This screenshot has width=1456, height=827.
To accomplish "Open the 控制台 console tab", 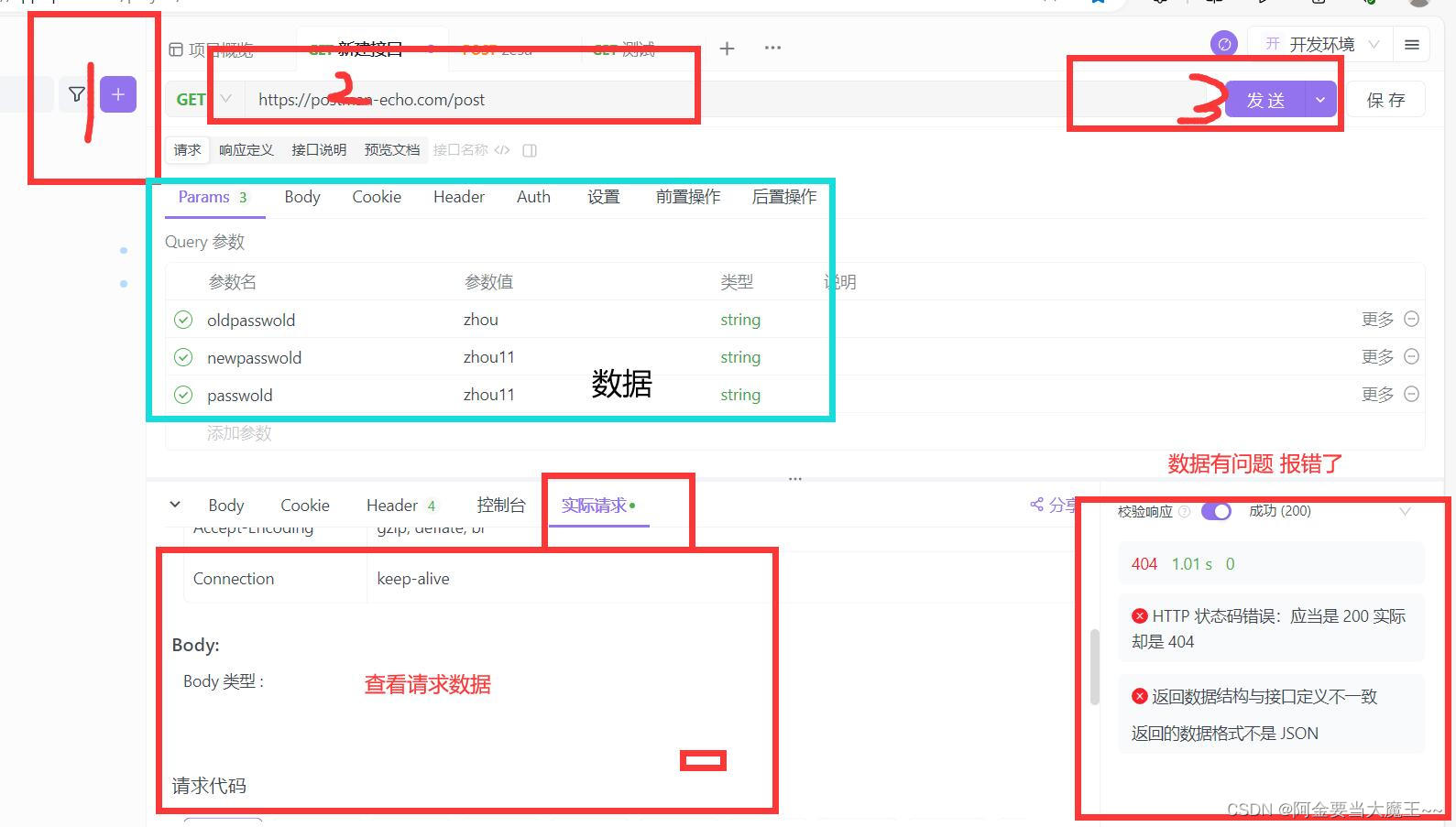I will [x=501, y=506].
